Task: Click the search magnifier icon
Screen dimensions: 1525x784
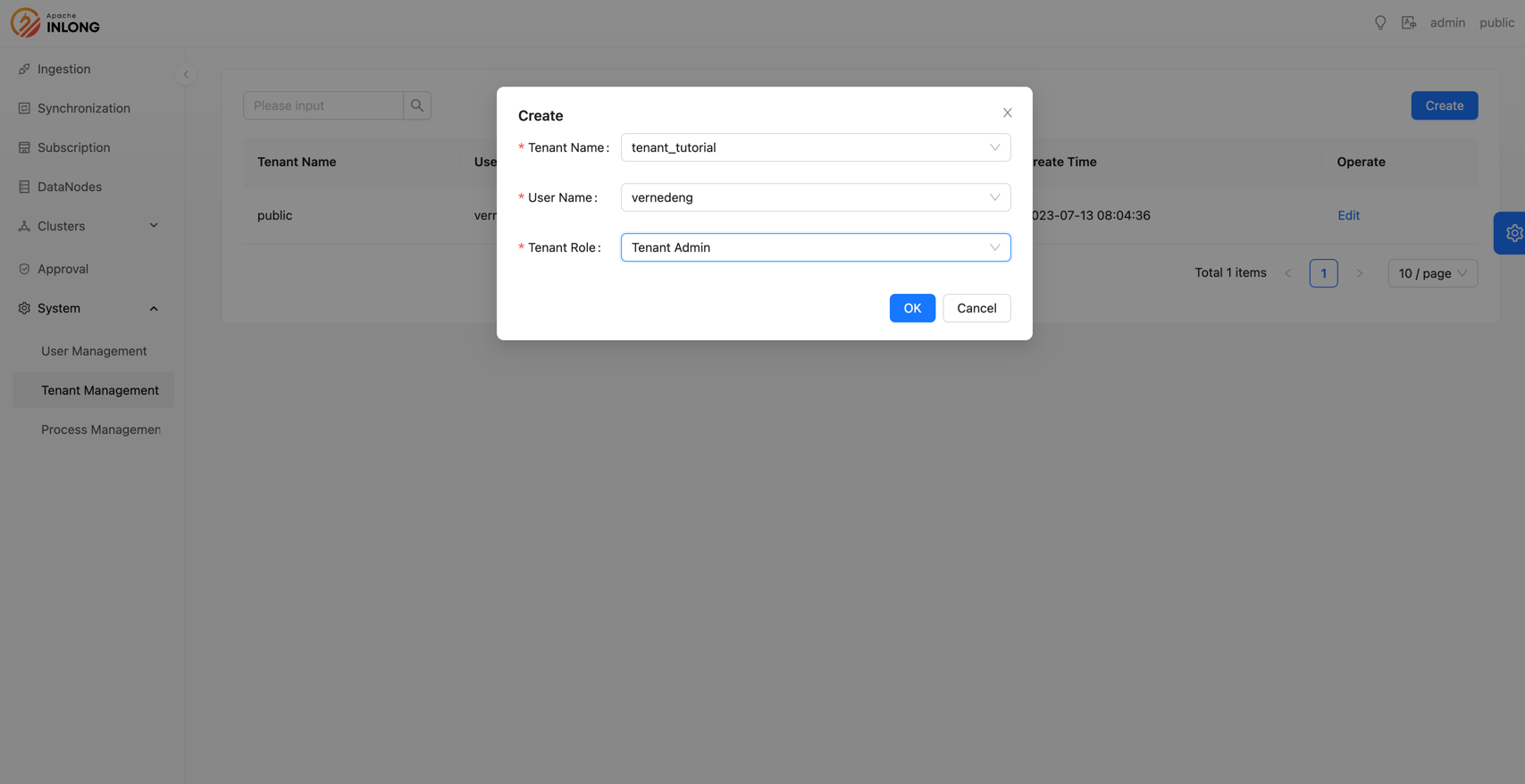Action: [x=417, y=105]
